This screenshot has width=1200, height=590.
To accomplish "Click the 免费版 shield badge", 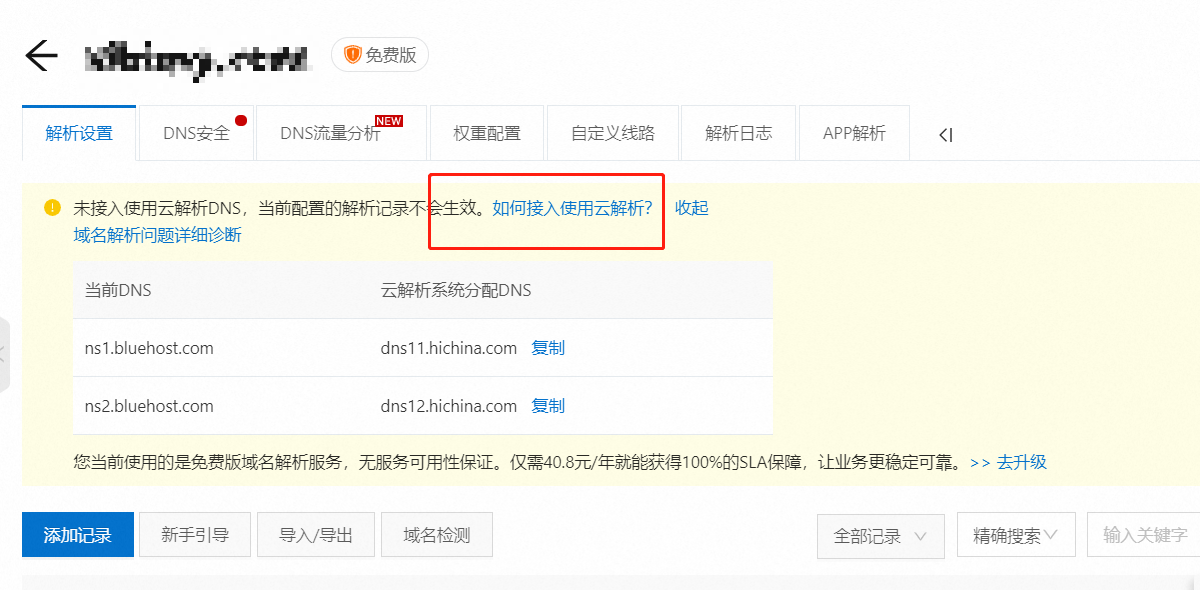I will [380, 55].
